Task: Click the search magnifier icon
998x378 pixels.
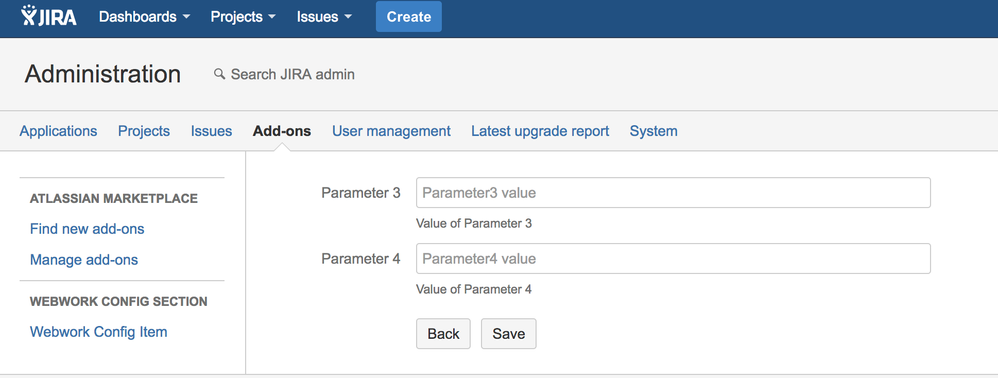Action: click(220, 74)
